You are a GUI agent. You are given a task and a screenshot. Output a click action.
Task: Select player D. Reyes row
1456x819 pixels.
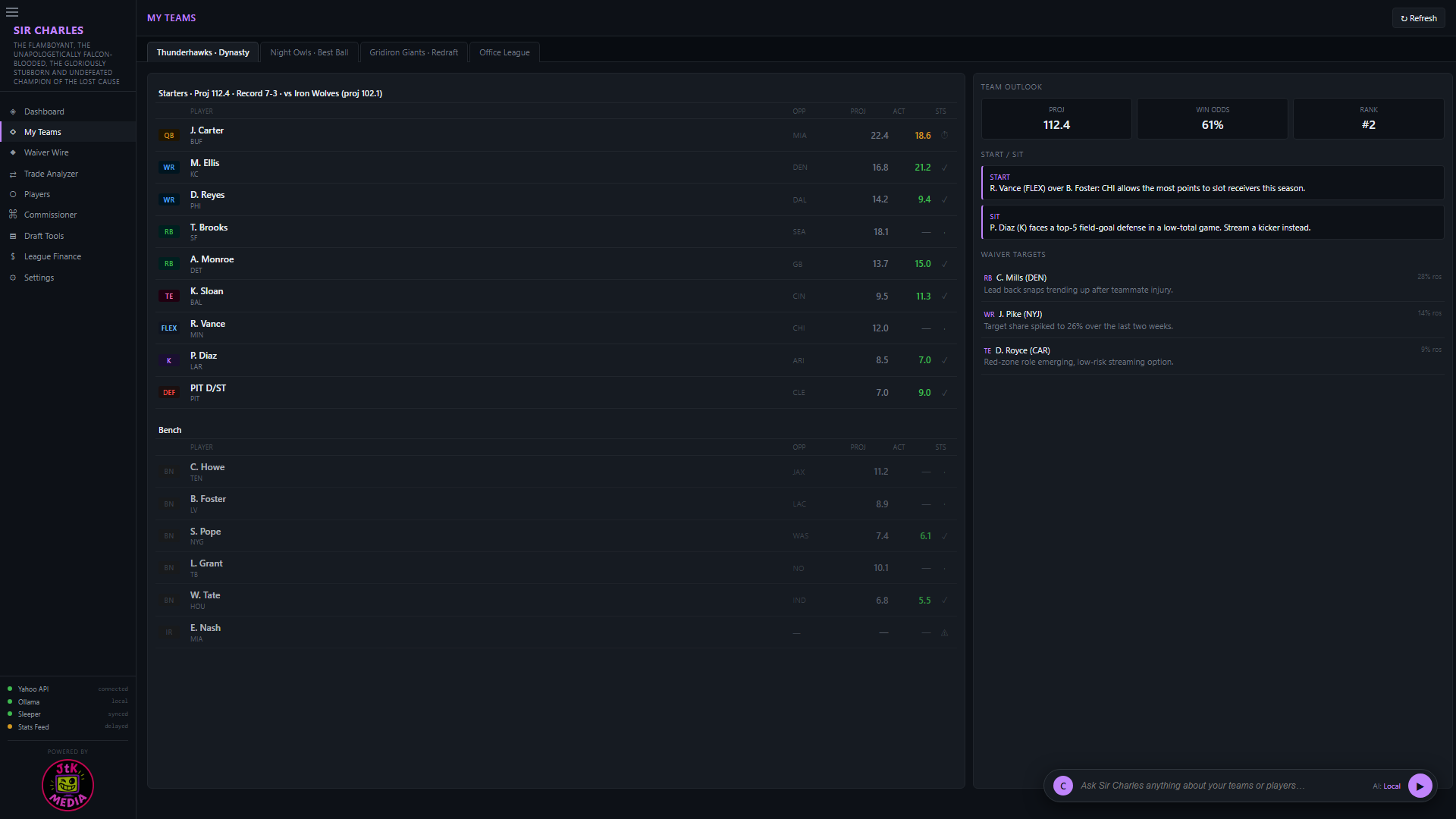[x=556, y=199]
